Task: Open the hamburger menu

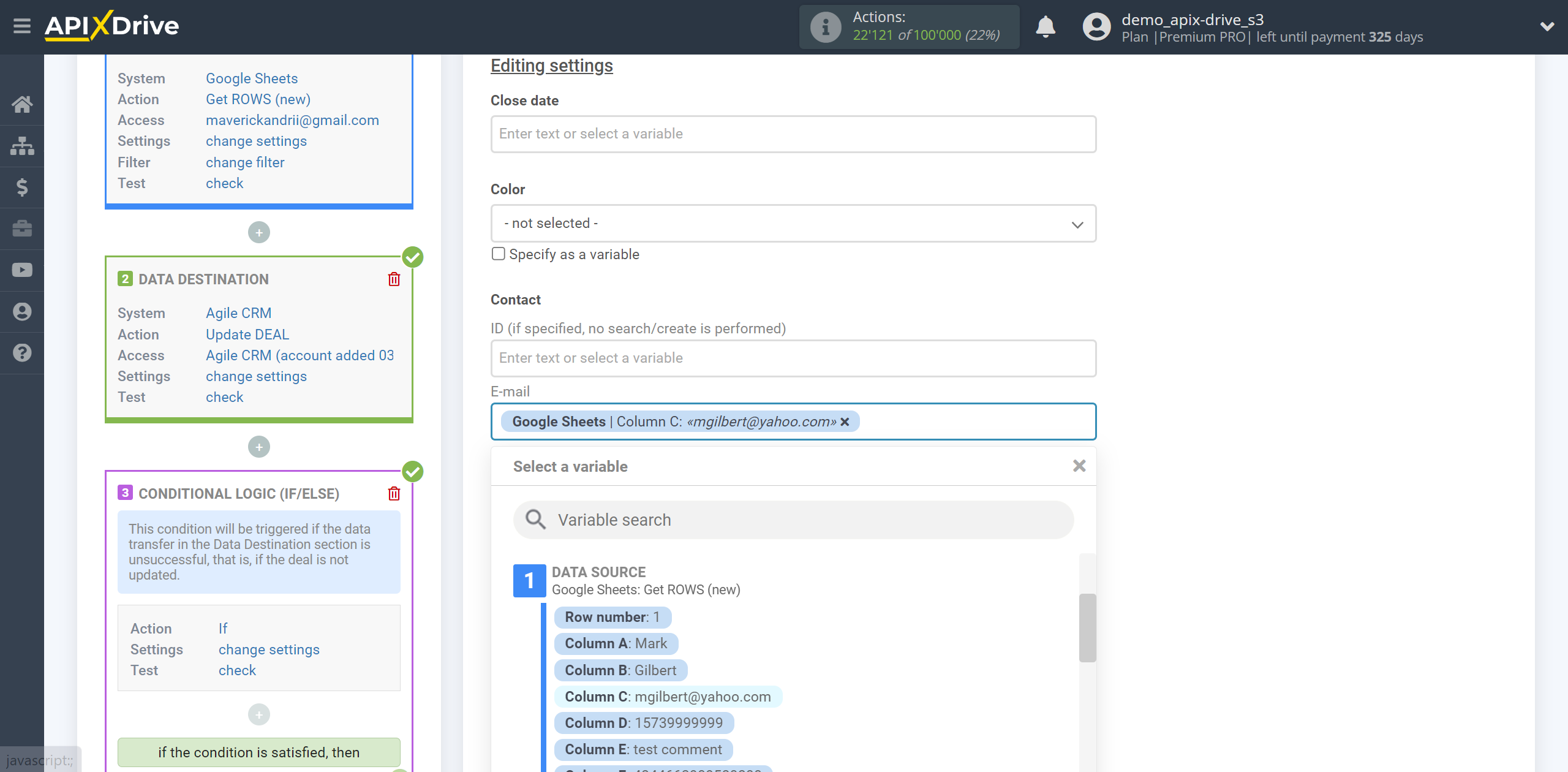Action: (x=22, y=26)
